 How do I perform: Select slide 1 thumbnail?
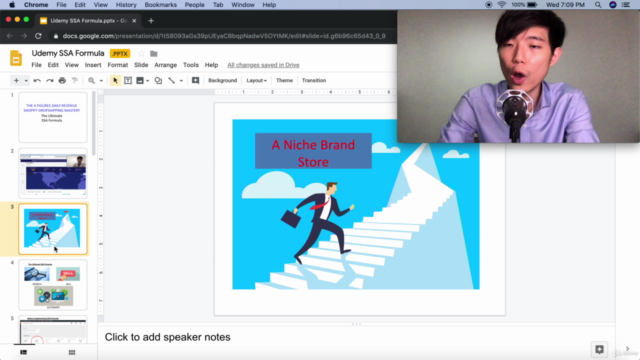[53, 117]
